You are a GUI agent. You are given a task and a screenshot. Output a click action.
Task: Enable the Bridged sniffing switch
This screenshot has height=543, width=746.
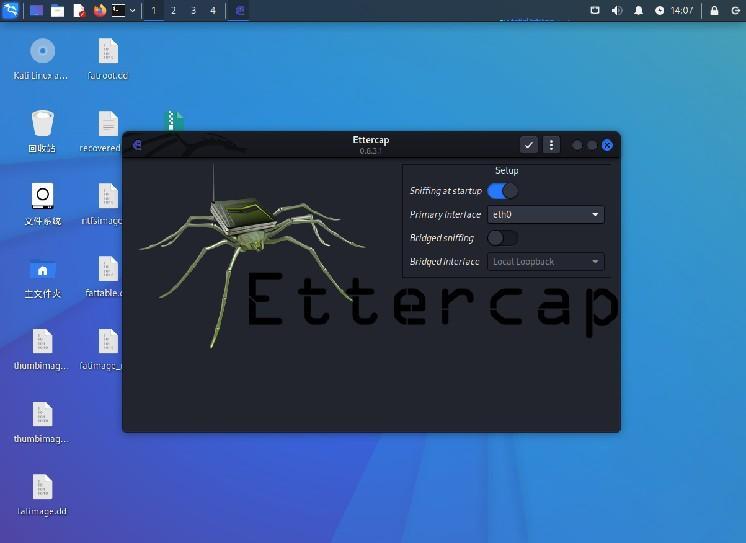click(x=503, y=237)
